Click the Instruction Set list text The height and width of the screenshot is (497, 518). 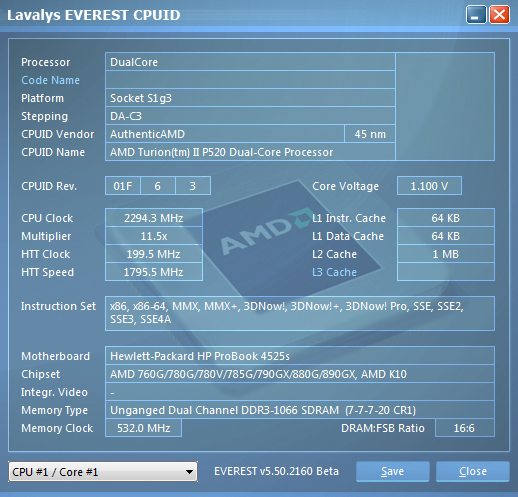[300, 313]
